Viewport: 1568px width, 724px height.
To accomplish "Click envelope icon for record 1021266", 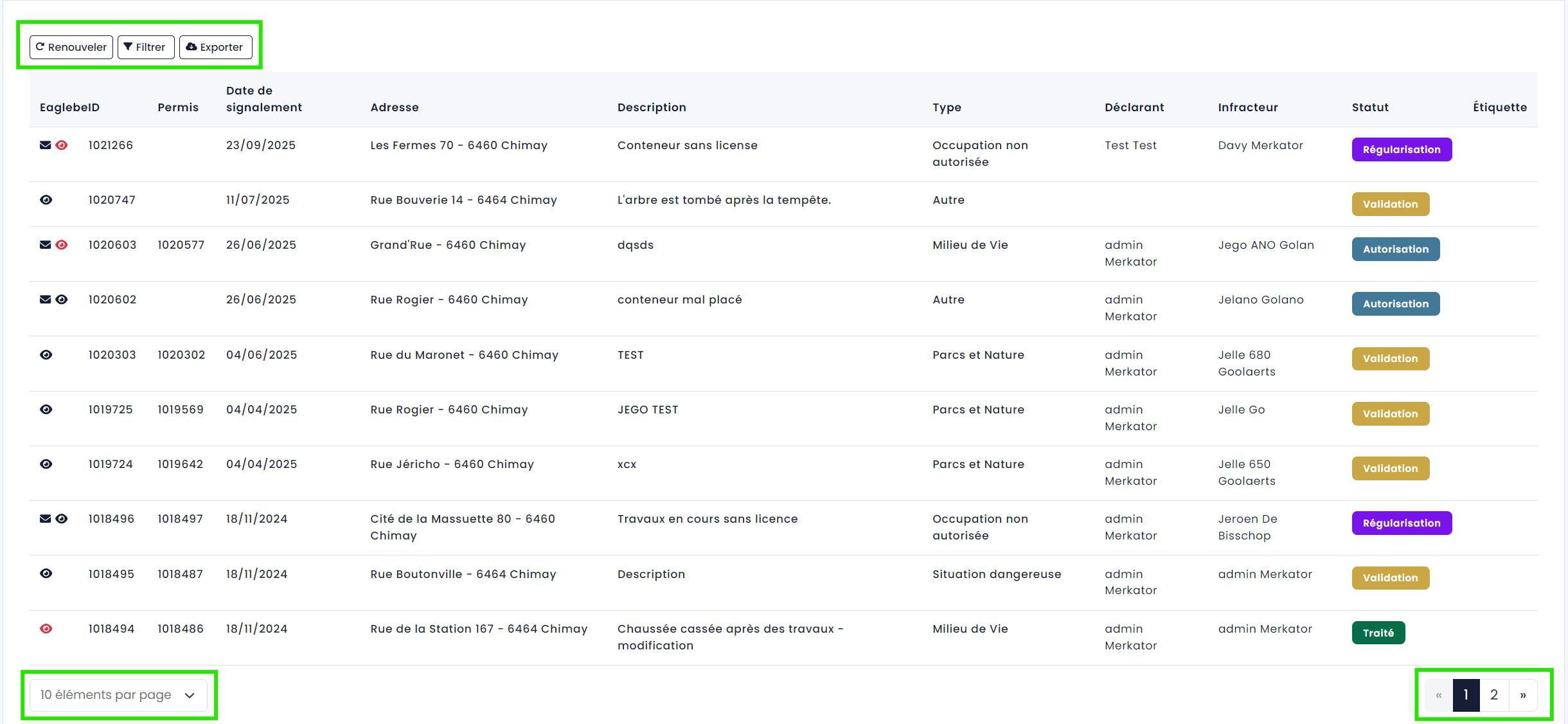I will (x=45, y=145).
